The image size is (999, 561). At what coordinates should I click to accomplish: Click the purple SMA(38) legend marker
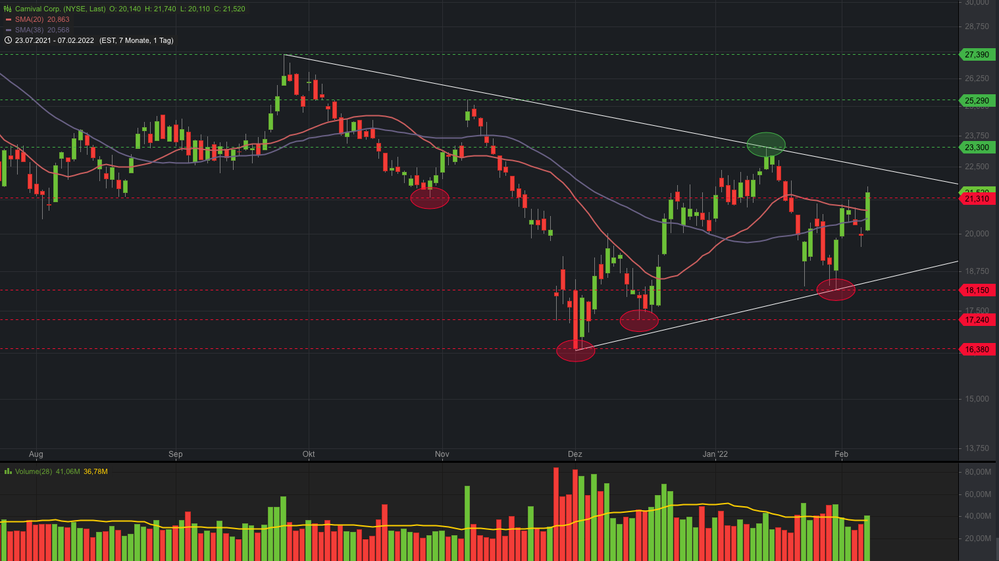click(8, 29)
